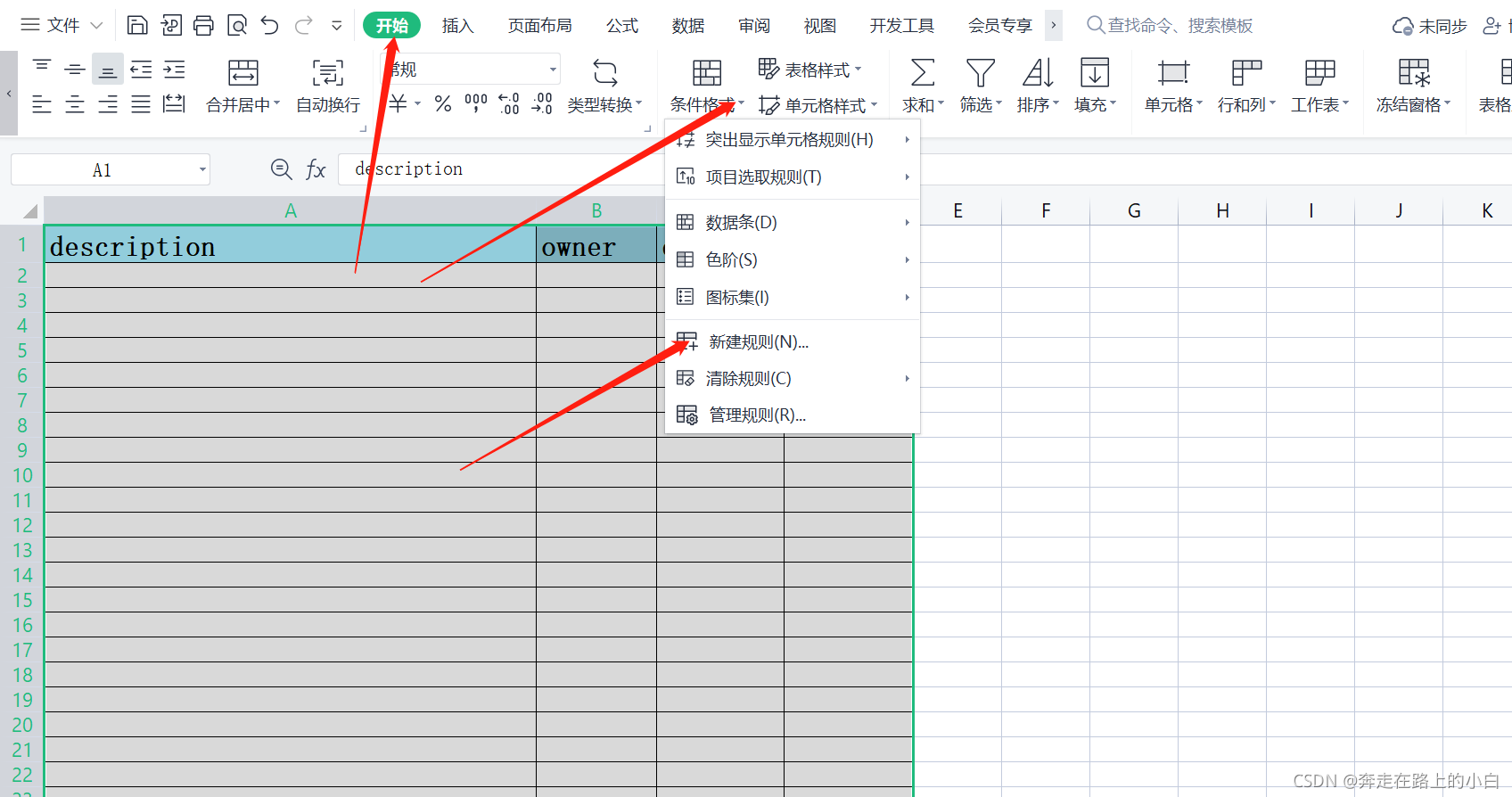This screenshot has width=1512, height=797.
Task: Select row 10 header
Action: [x=22, y=475]
